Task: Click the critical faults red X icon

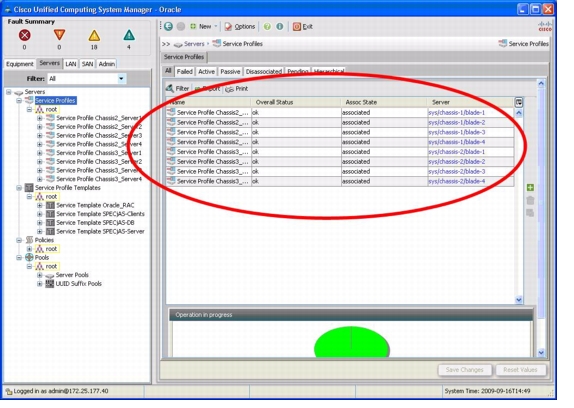Action: 25,35
